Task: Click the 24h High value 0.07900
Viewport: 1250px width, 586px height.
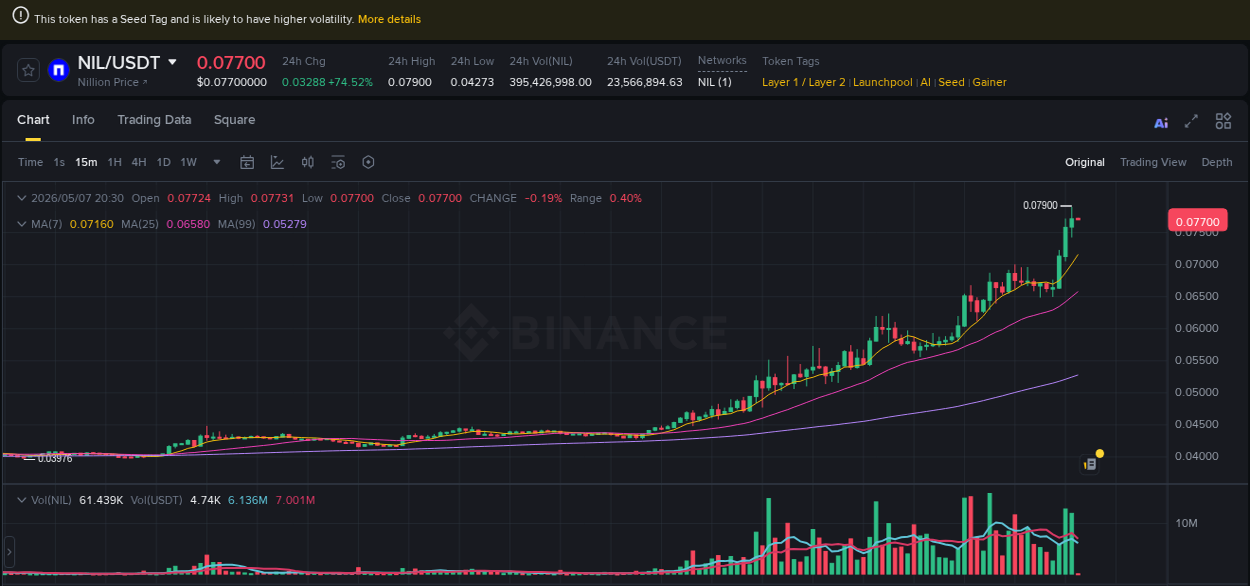Action: click(x=410, y=82)
